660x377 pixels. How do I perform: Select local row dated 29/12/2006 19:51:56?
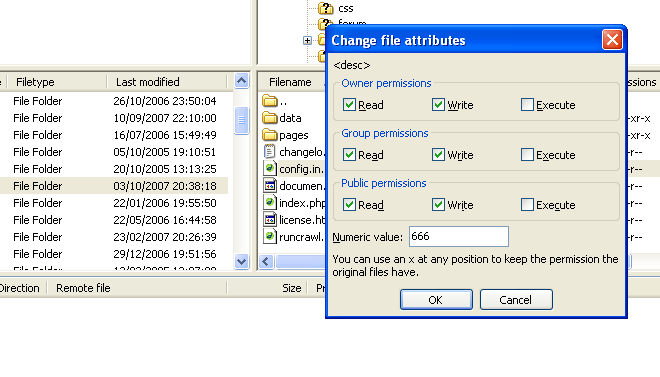tap(114, 254)
